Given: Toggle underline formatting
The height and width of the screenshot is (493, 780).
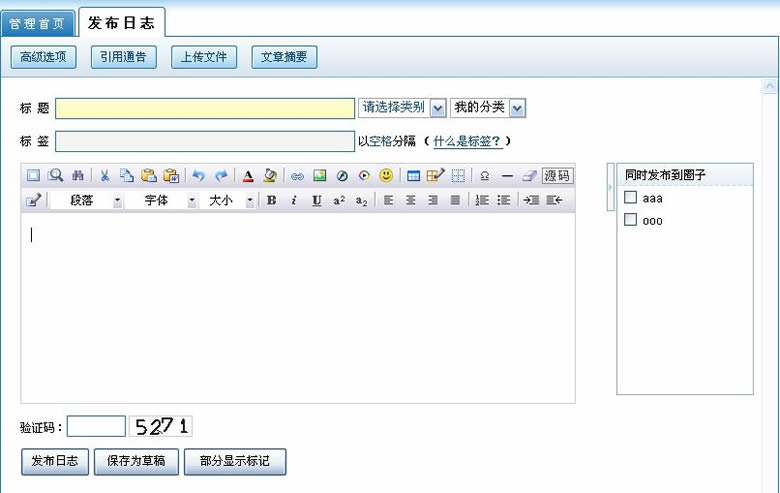Looking at the screenshot, I should tap(316, 200).
